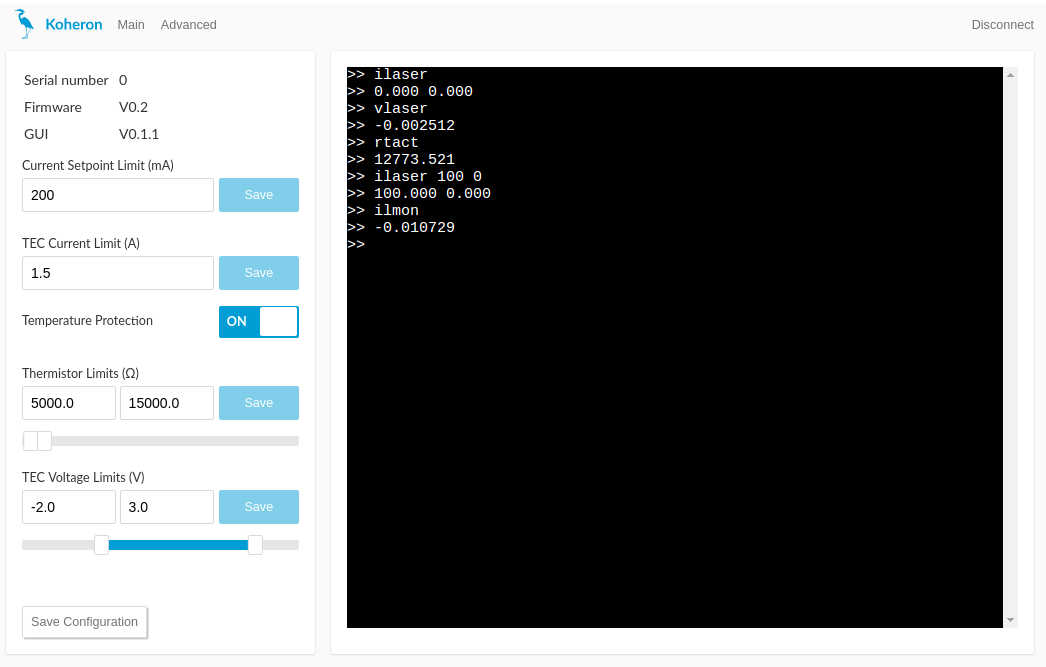Click the terminal scrollbar up arrow
This screenshot has height=667, width=1046.
click(x=1010, y=75)
